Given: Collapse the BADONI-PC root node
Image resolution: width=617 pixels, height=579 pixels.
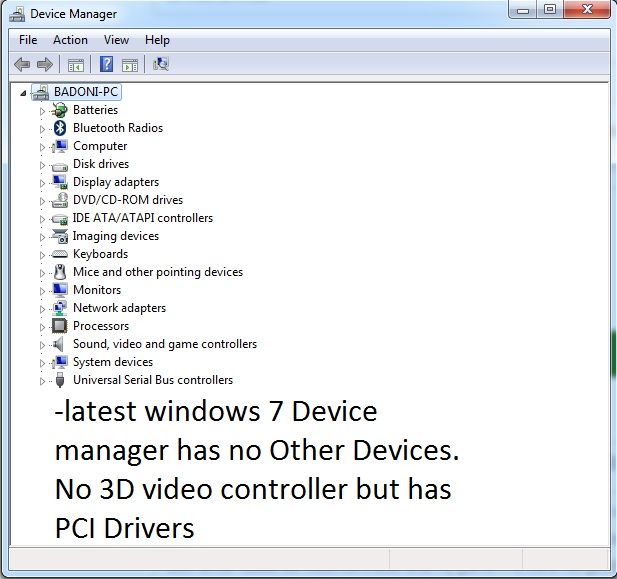Looking at the screenshot, I should click(x=23, y=93).
